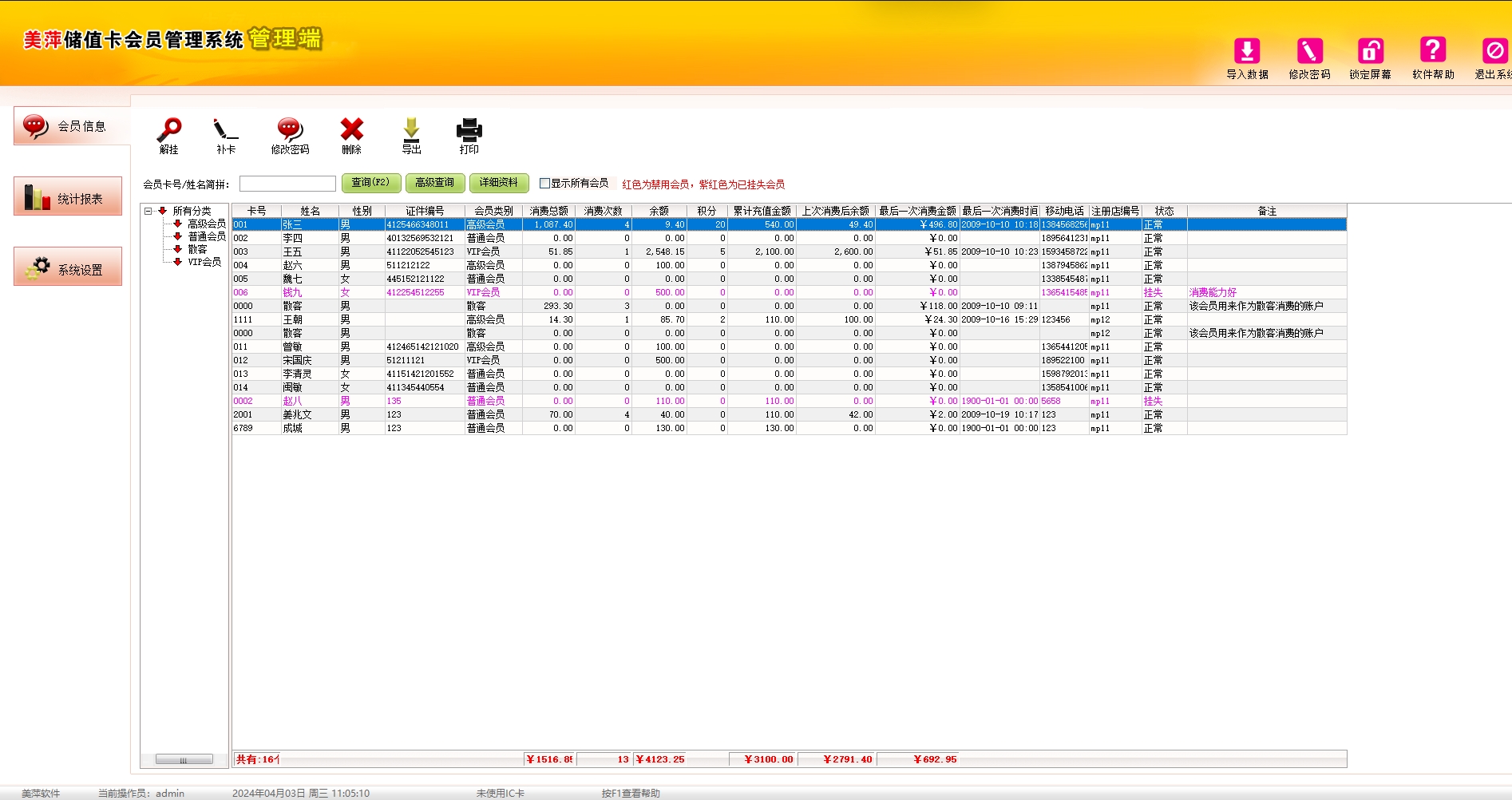Open 软件帮助 question mark icon
This screenshot has width=1512, height=800.
(x=1432, y=52)
